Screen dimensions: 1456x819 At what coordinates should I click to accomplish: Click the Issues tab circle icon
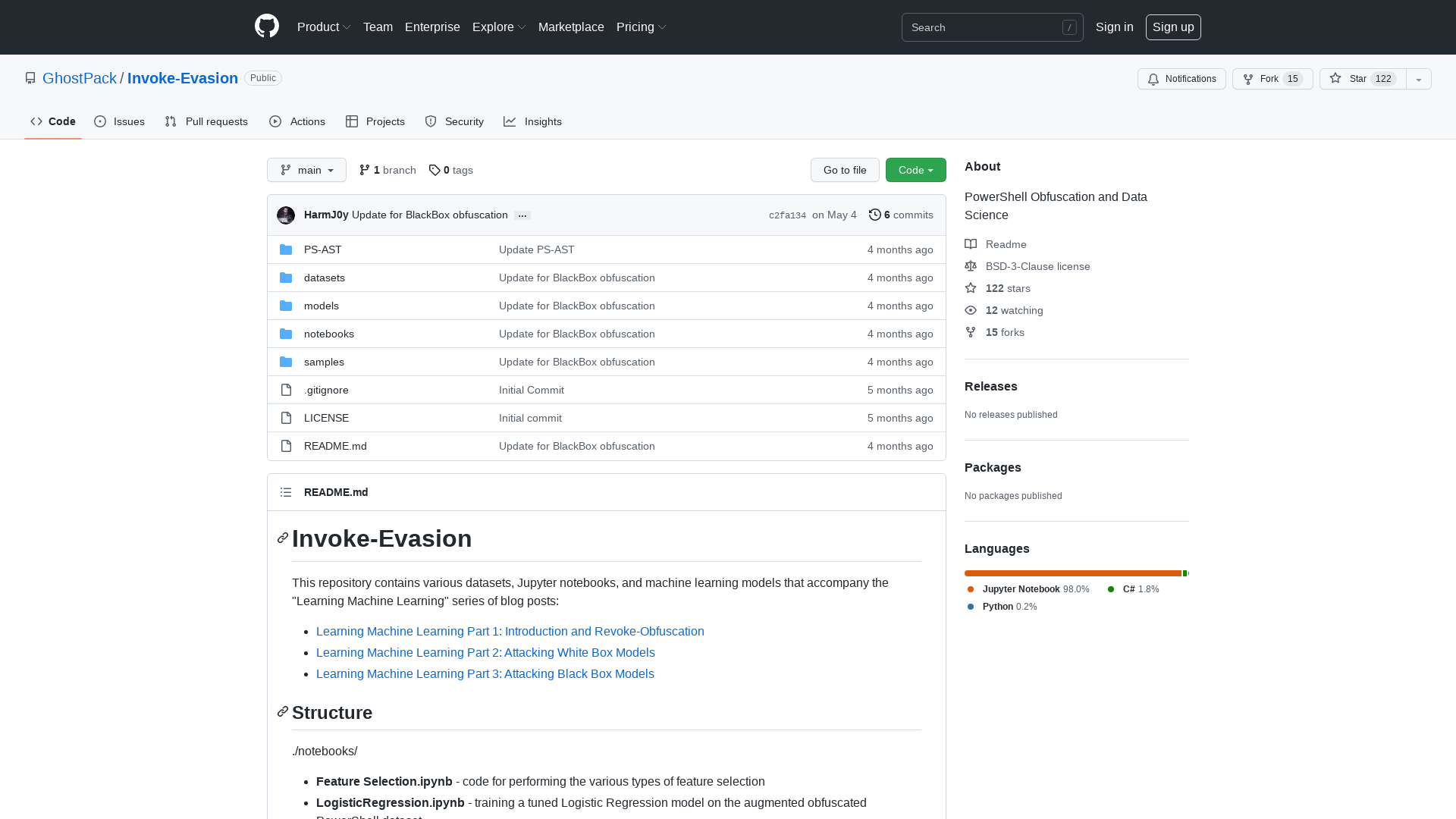[100, 121]
